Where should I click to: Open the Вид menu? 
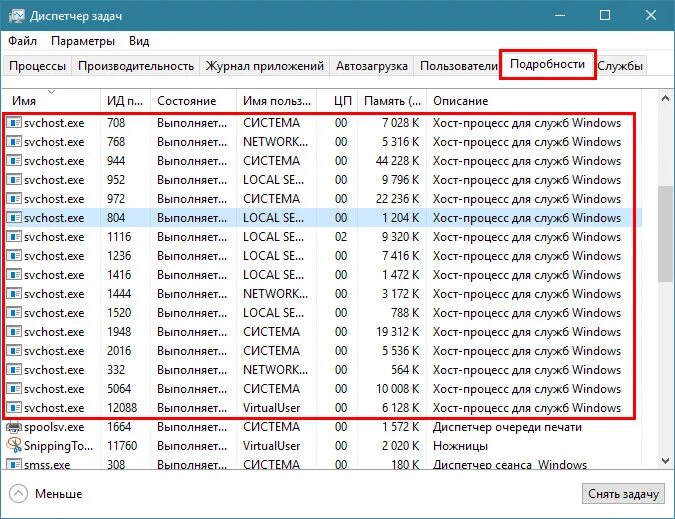139,41
